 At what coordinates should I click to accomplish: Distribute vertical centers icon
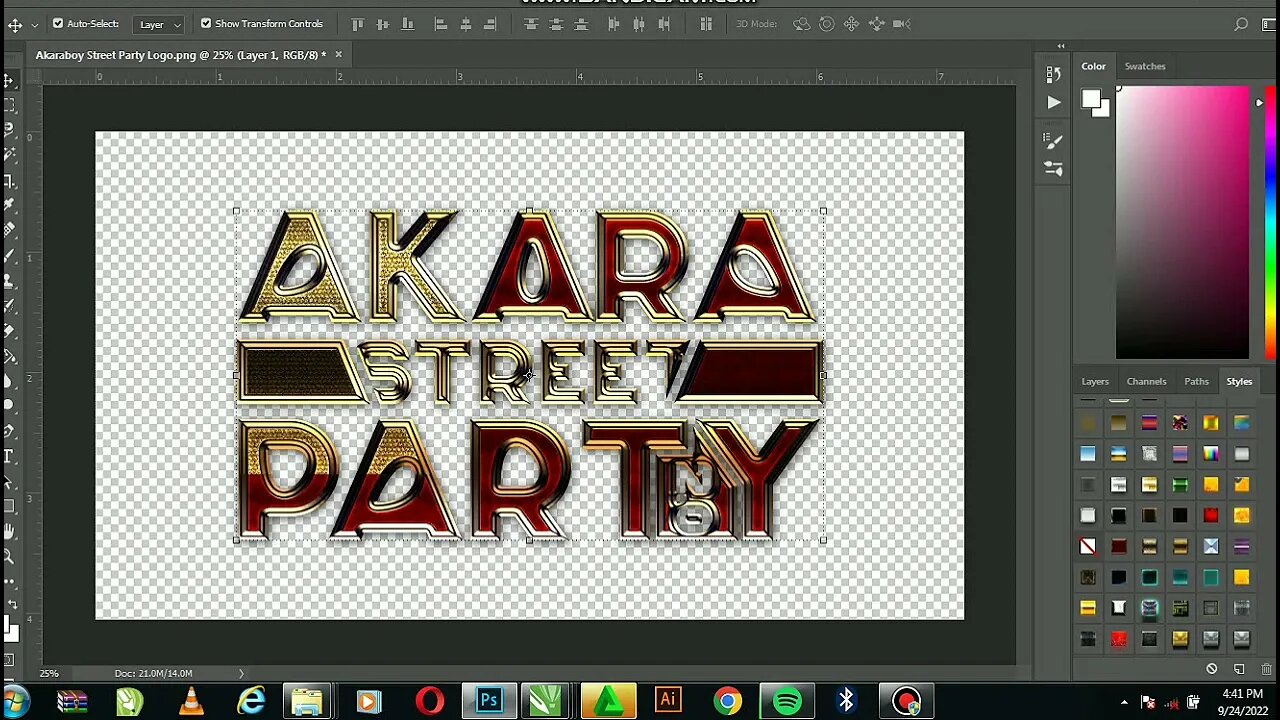point(556,24)
